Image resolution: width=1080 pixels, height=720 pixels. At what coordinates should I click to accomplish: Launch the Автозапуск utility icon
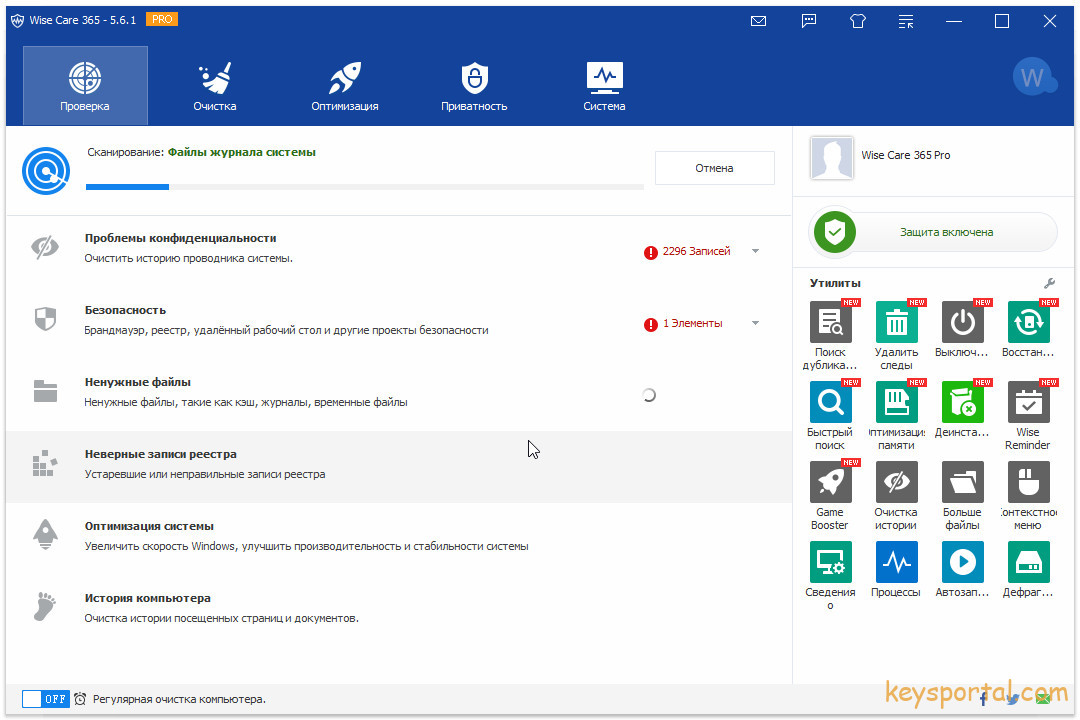click(962, 562)
